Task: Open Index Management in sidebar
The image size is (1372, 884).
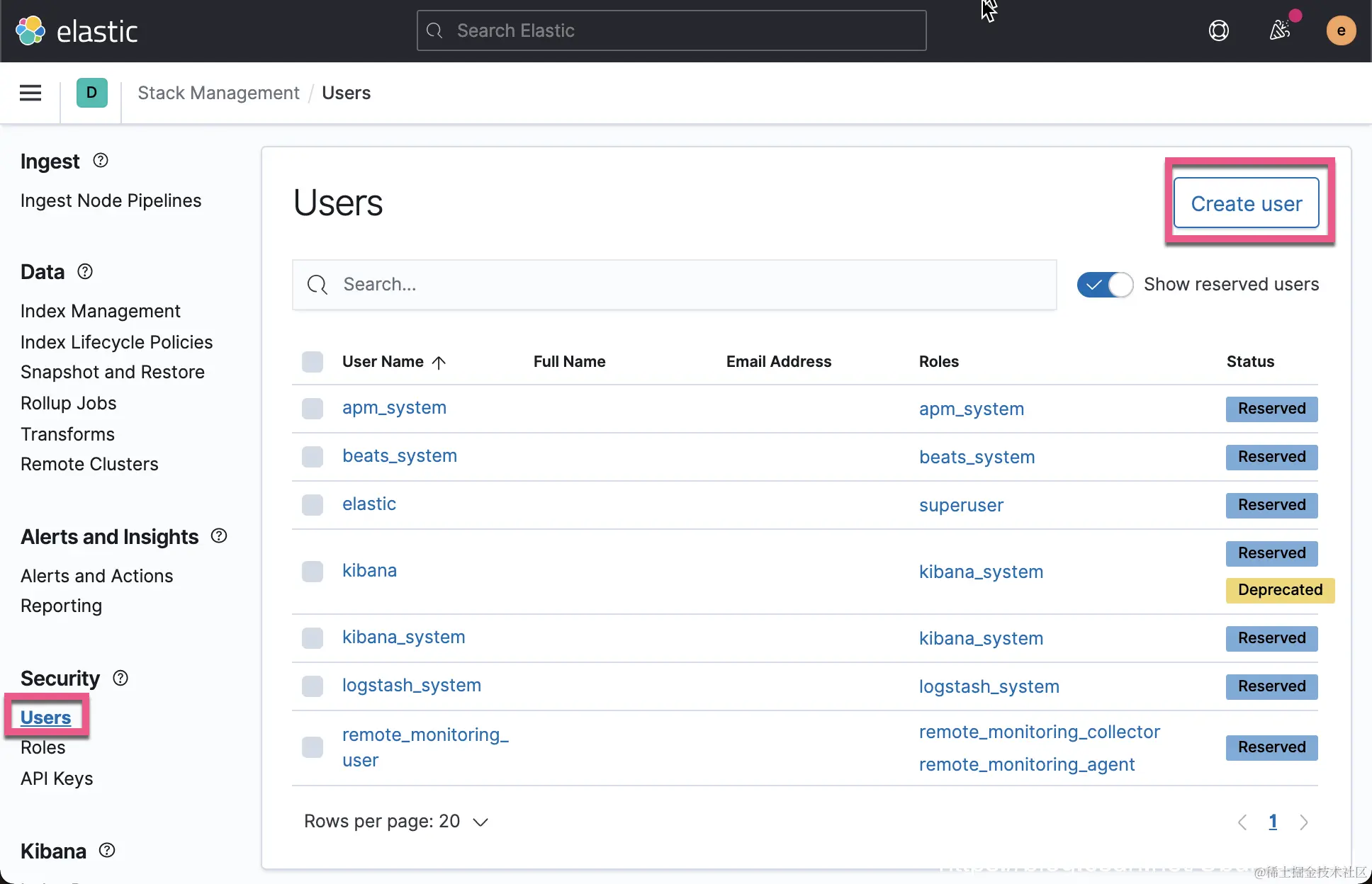Action: coord(101,311)
